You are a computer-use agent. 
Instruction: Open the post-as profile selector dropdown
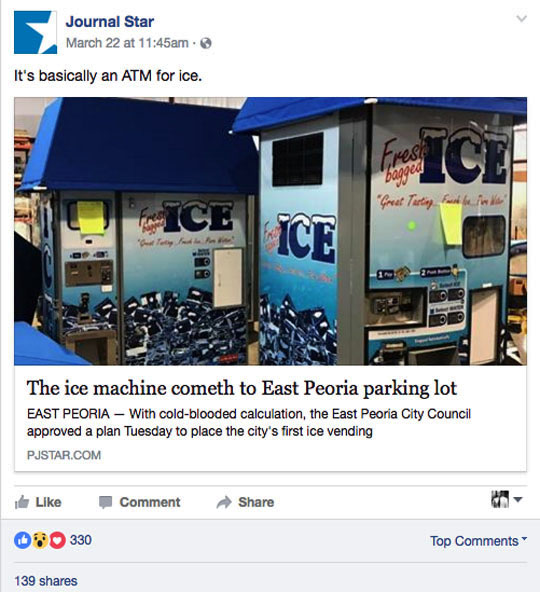(506, 499)
